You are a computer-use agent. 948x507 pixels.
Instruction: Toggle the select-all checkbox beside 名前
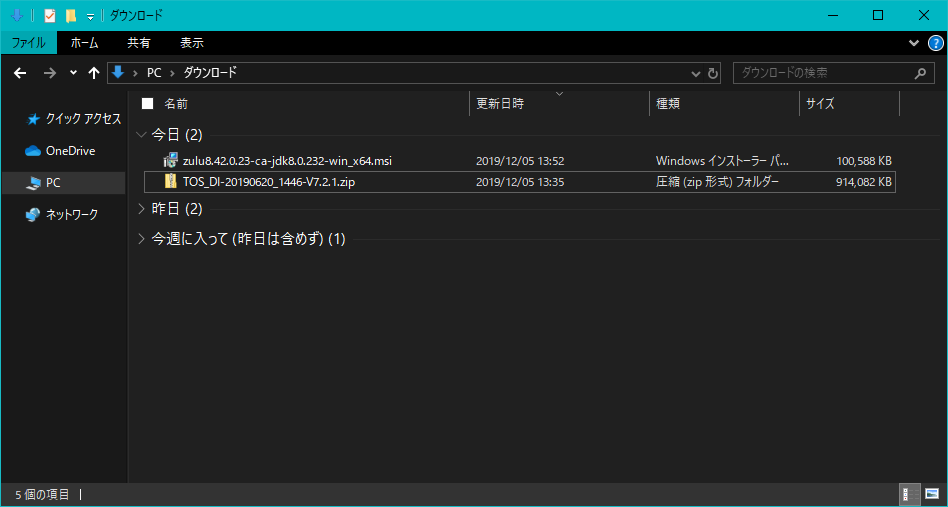click(147, 103)
